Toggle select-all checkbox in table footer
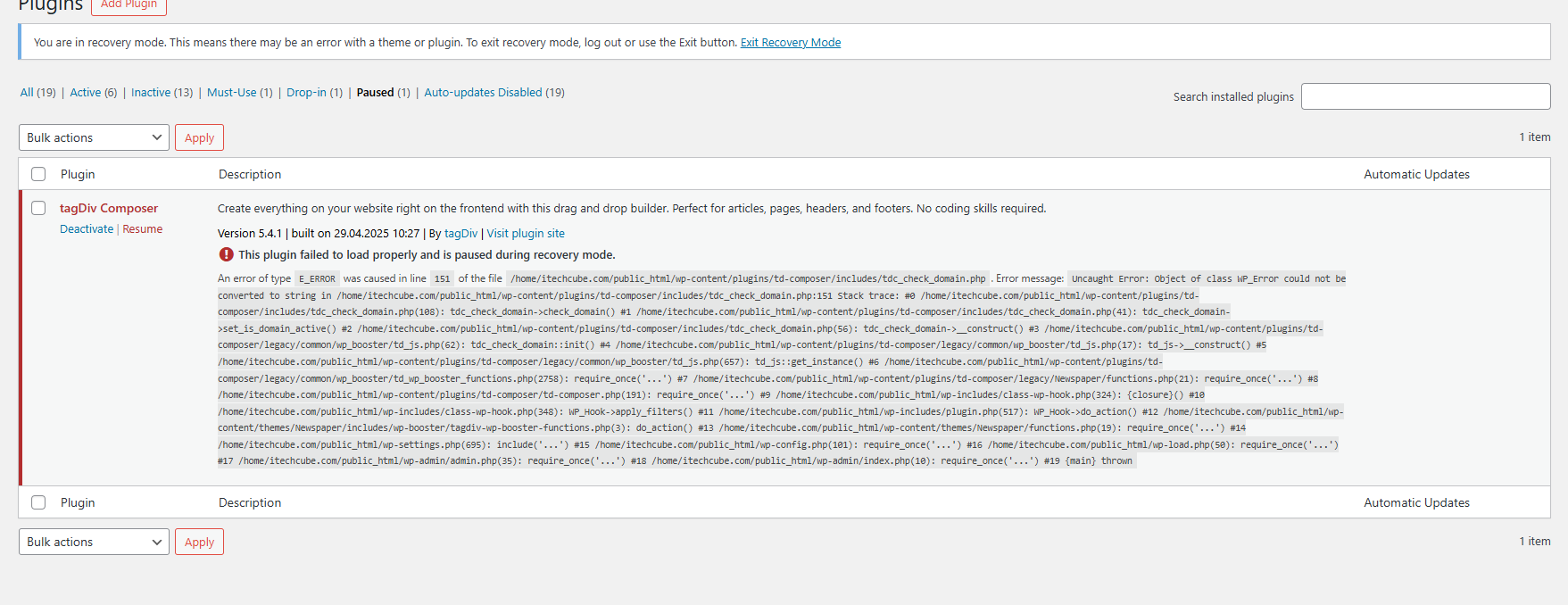 pyautogui.click(x=38, y=502)
